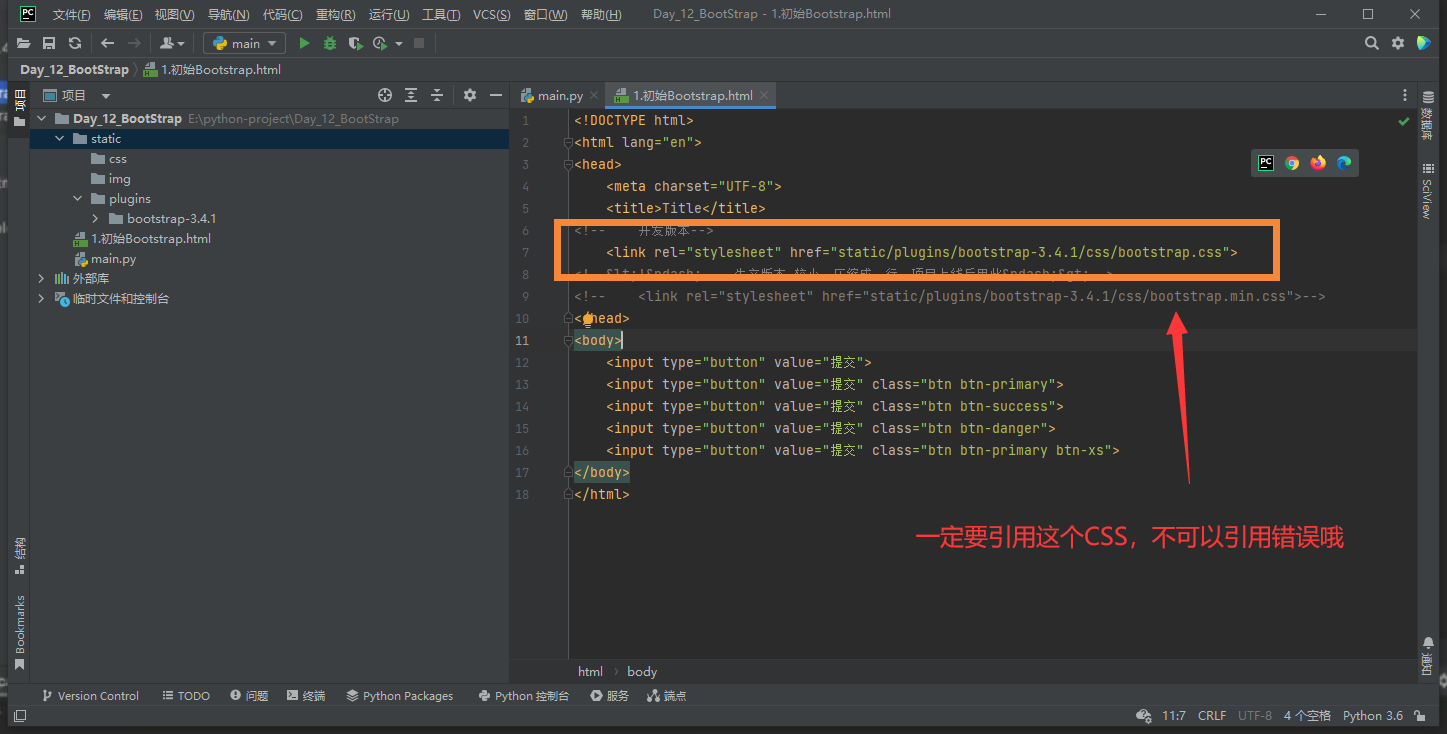Screen dimensions: 1447x734
Task: Open the VCS menu
Action: pyautogui.click(x=492, y=15)
